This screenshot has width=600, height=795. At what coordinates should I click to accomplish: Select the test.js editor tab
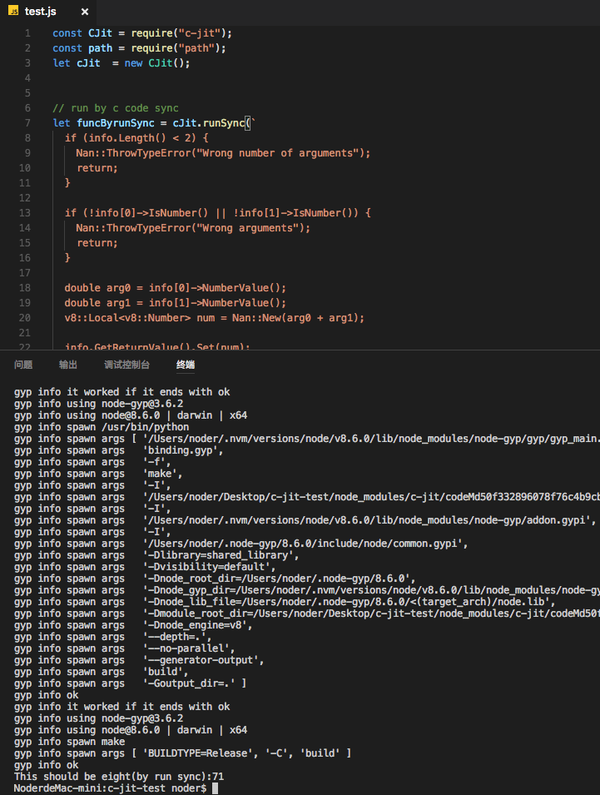(48, 11)
